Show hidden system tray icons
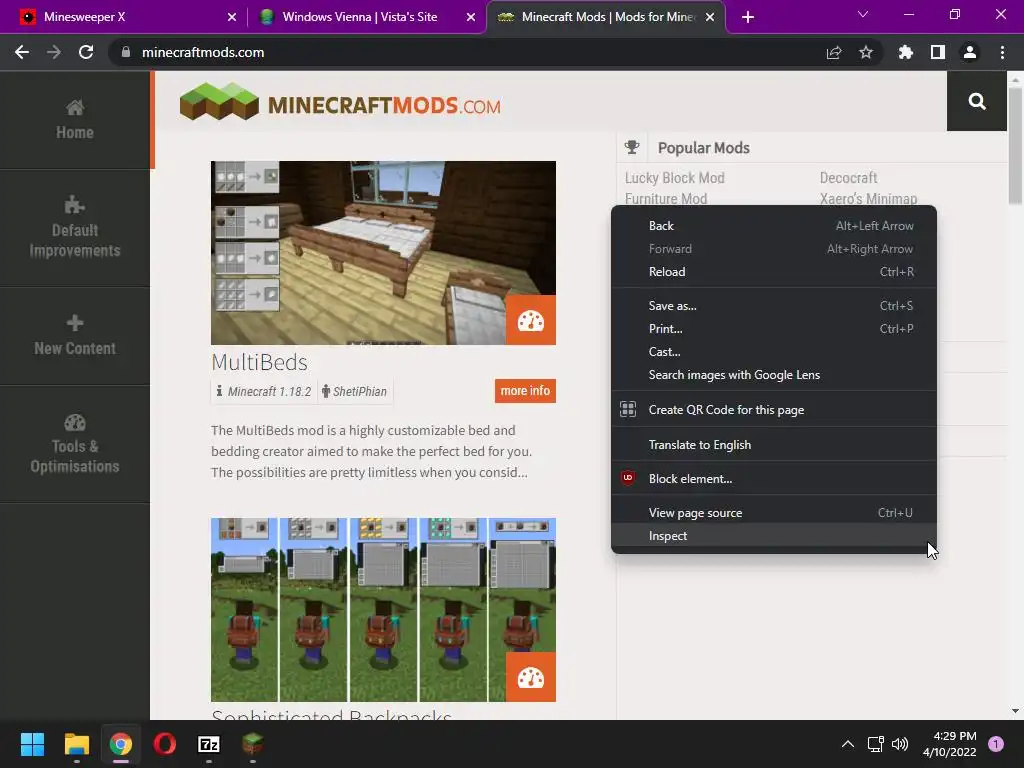1024x768 pixels. [848, 744]
